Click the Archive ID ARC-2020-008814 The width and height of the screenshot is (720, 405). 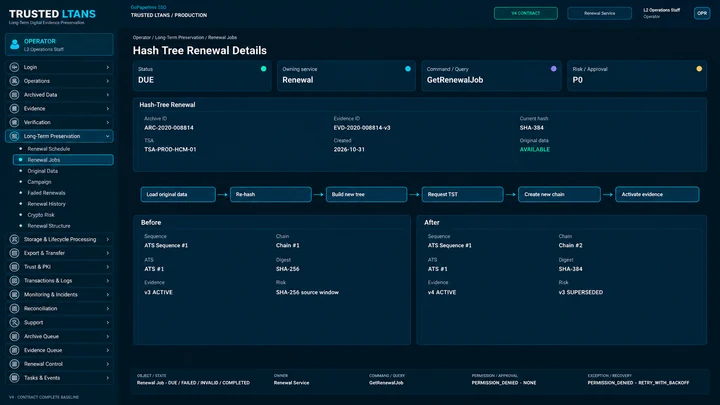coord(169,128)
